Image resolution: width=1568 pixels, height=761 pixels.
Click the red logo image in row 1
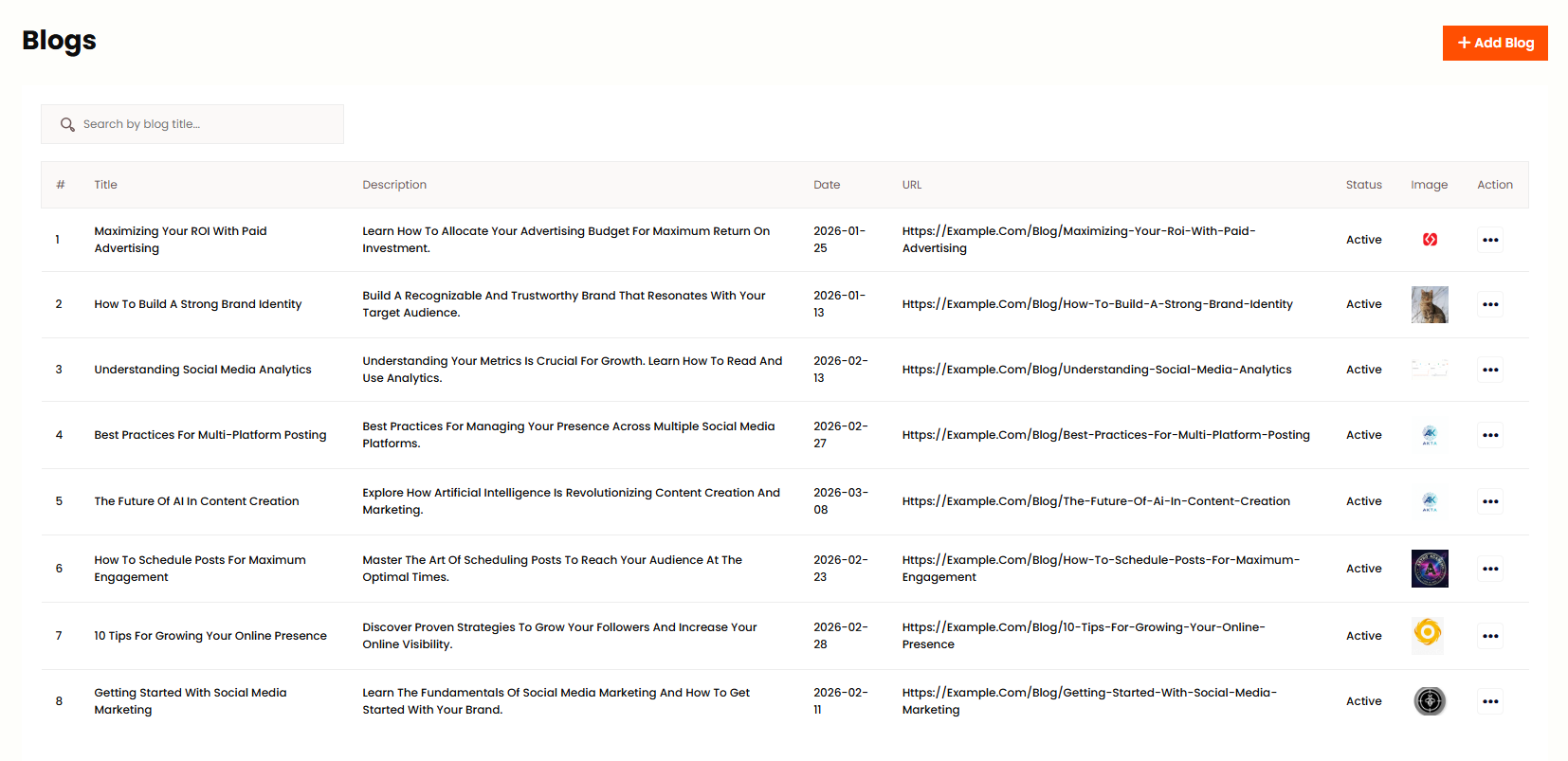(x=1430, y=240)
